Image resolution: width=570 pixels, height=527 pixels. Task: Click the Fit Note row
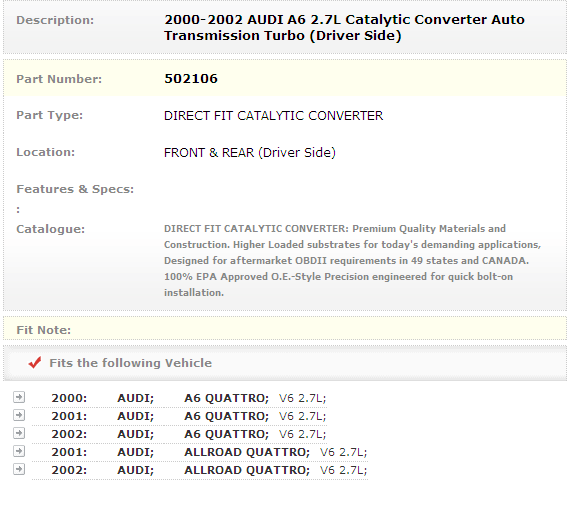[285, 329]
